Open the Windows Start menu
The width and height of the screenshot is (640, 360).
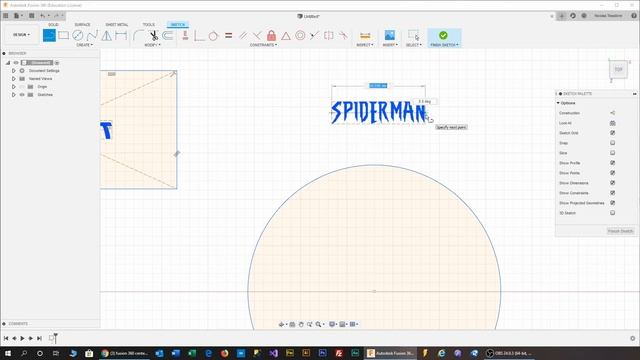pos(7,353)
